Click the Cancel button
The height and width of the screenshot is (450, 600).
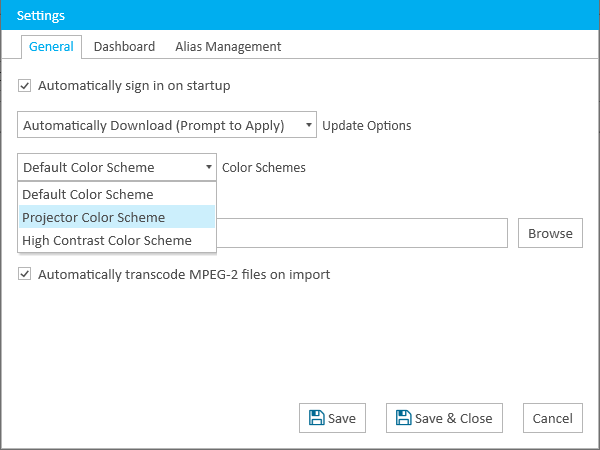pos(553,418)
